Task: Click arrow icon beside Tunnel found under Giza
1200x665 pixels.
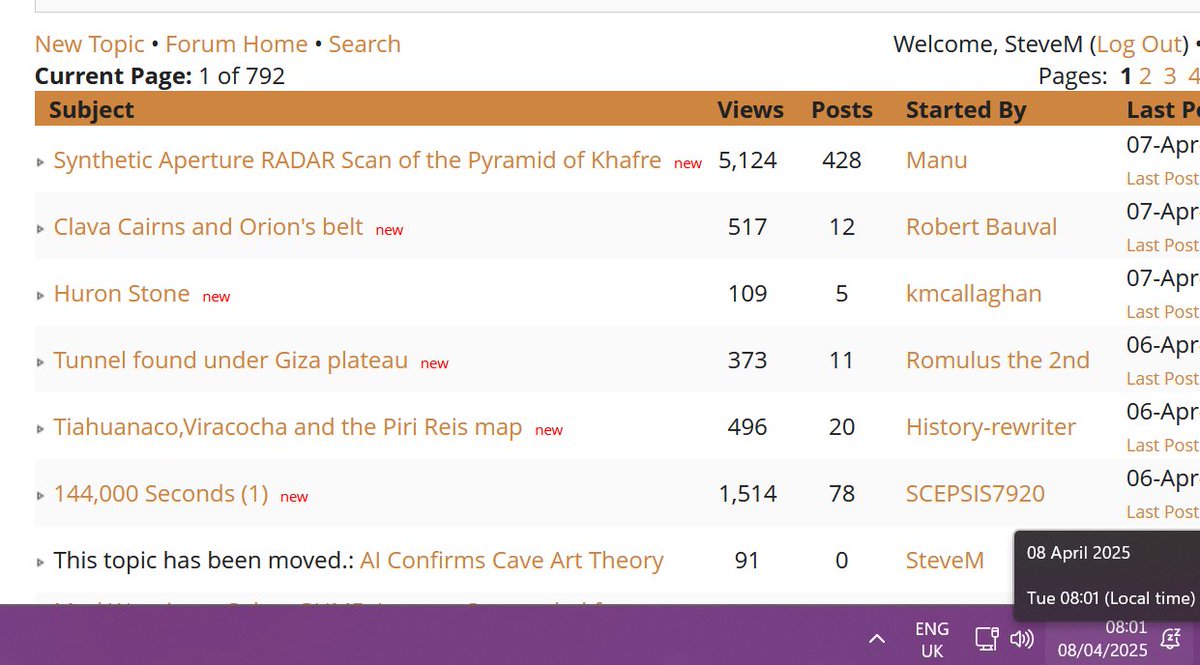Action: pyautogui.click(x=41, y=362)
